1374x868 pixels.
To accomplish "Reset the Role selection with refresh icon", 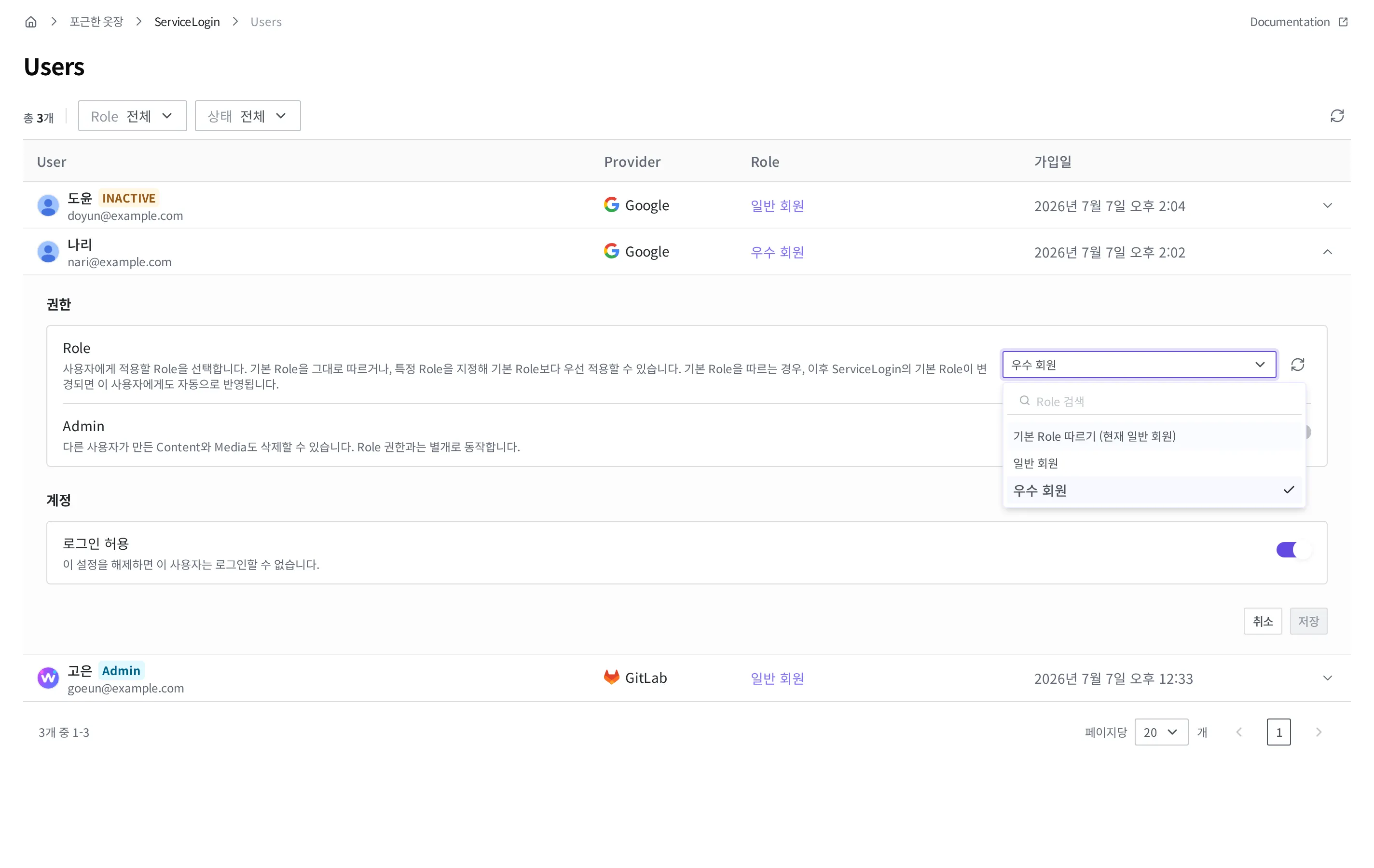I will (1298, 365).
